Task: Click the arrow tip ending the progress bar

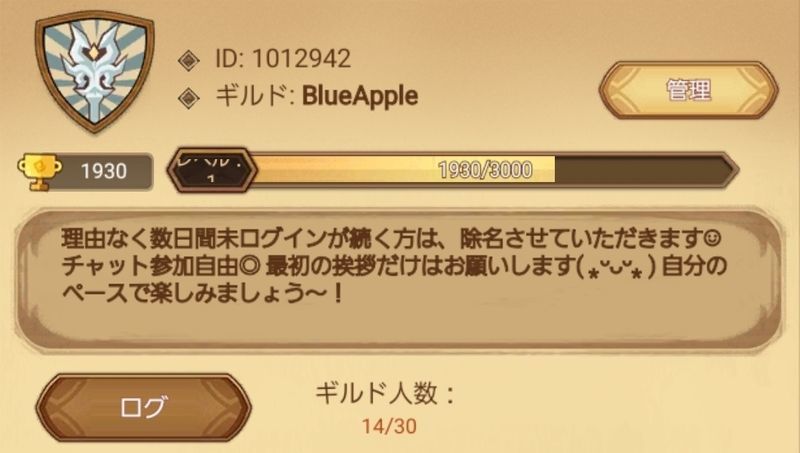Action: click(x=731, y=170)
